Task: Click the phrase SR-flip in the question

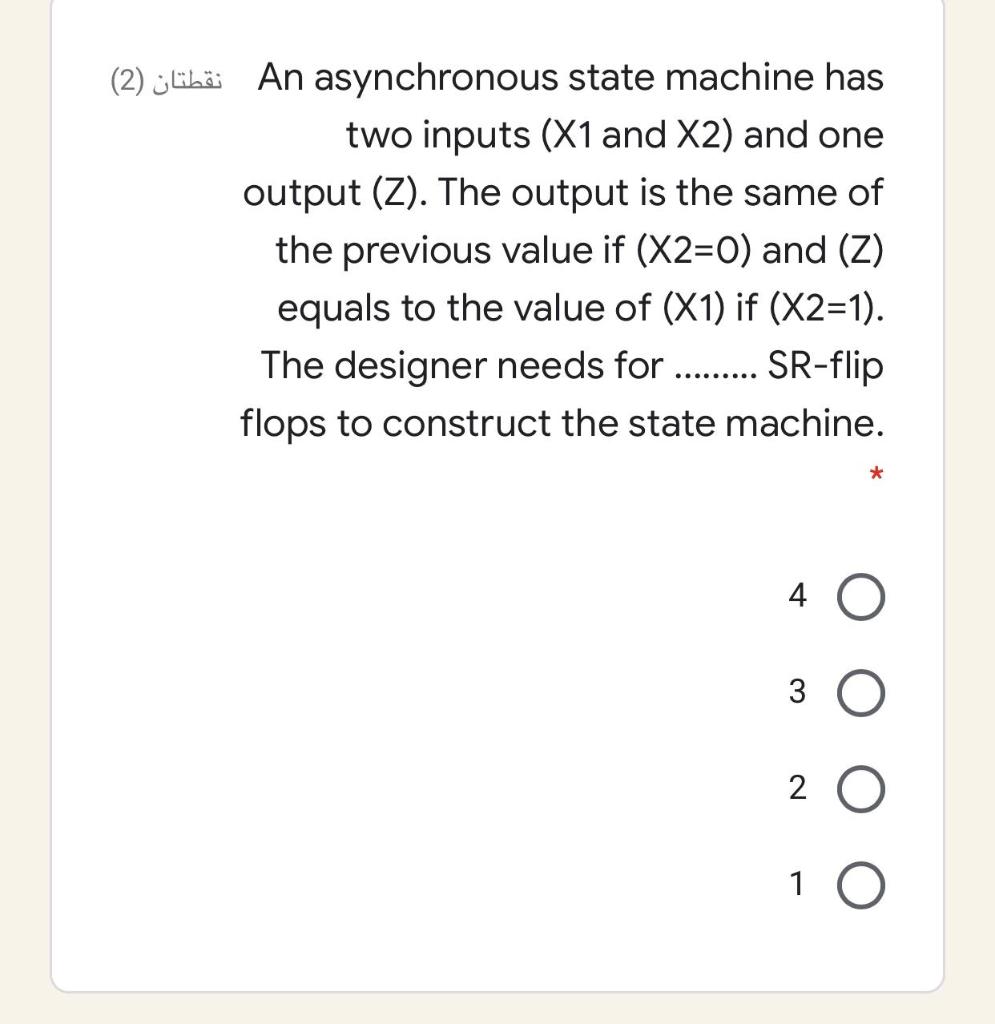Action: click(x=823, y=366)
